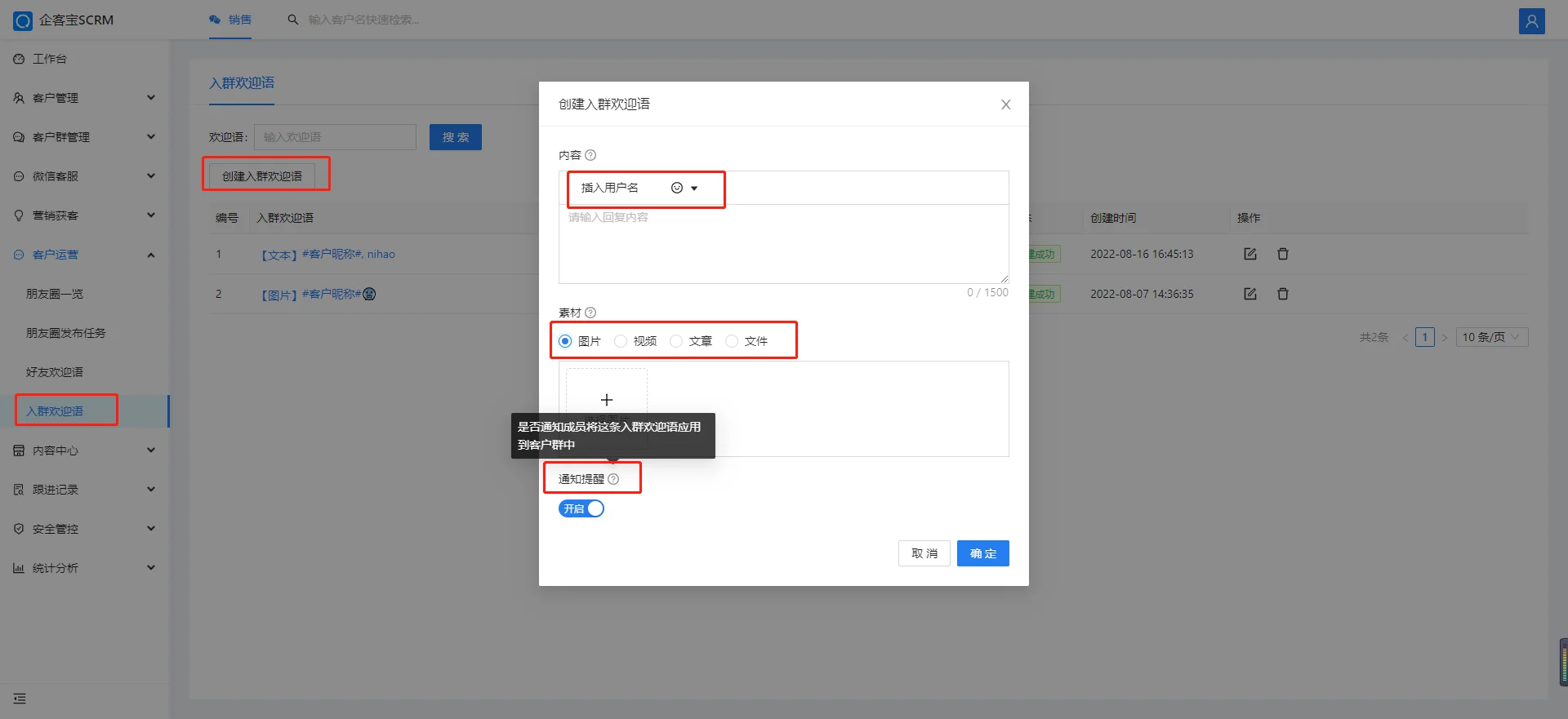
Task: Expand the 营销获客 menu chevron
Action: click(x=151, y=215)
